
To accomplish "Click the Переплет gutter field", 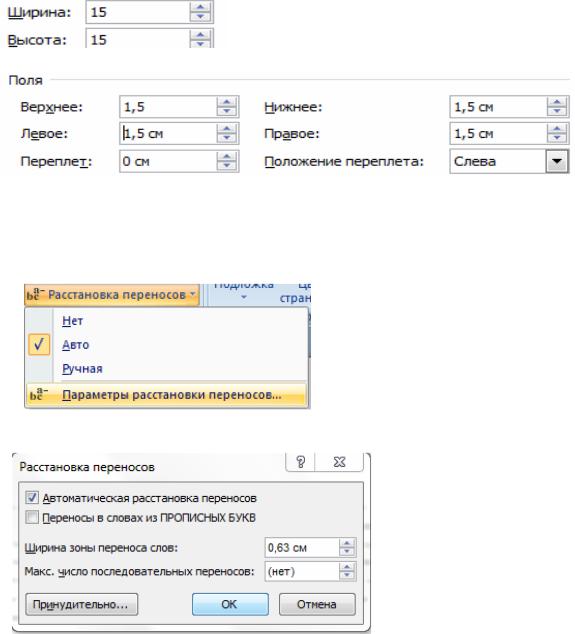I will coord(179,161).
